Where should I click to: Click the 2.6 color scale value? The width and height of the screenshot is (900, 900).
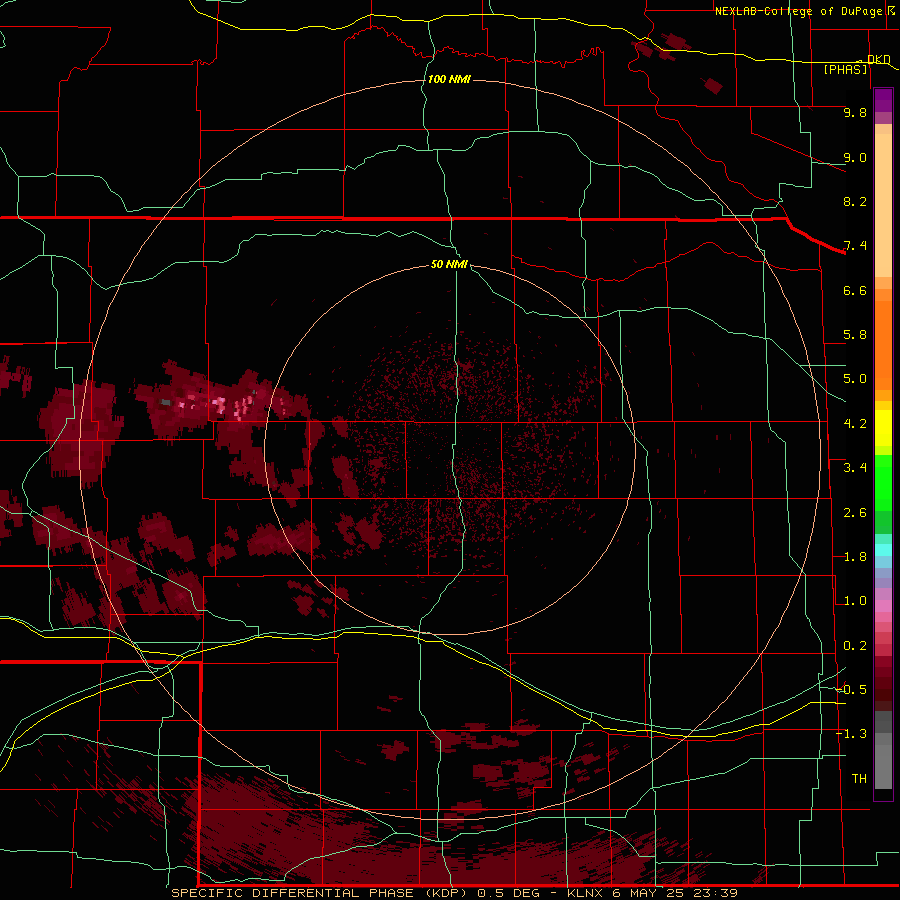tap(855, 513)
